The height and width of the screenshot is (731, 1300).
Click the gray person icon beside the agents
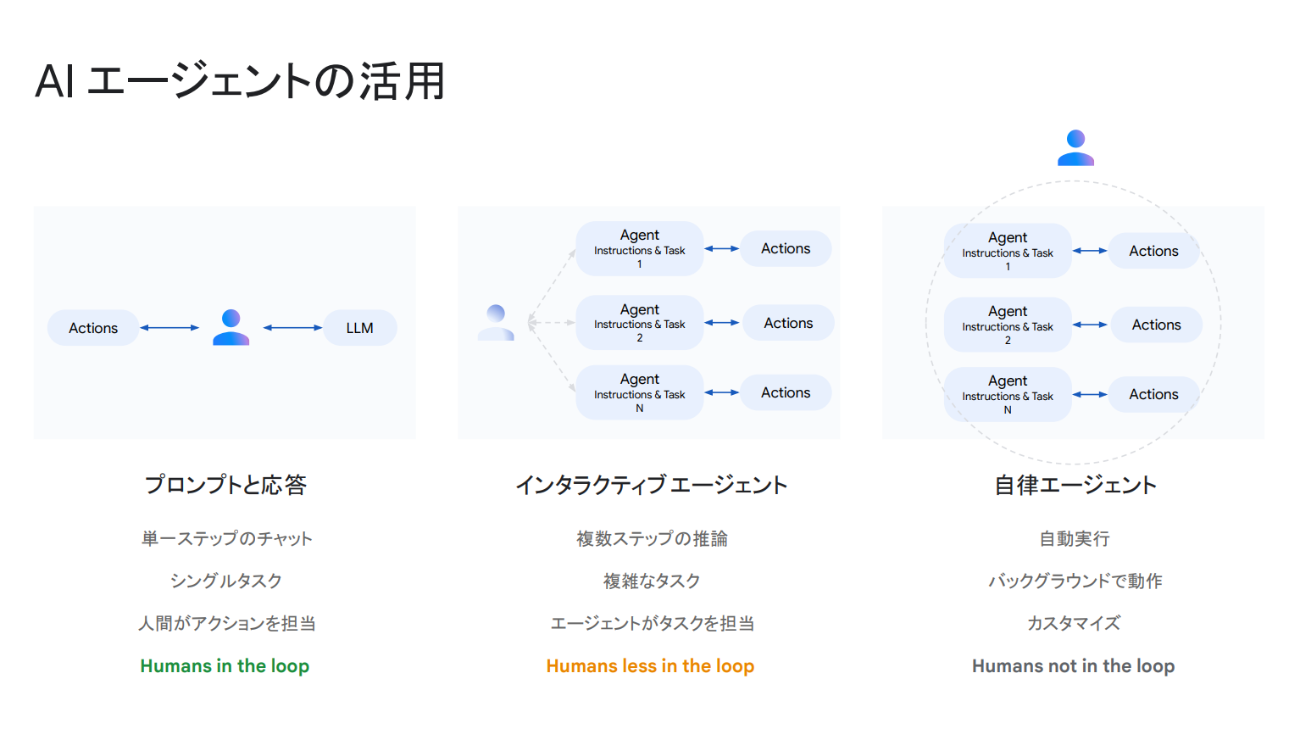coord(496,322)
